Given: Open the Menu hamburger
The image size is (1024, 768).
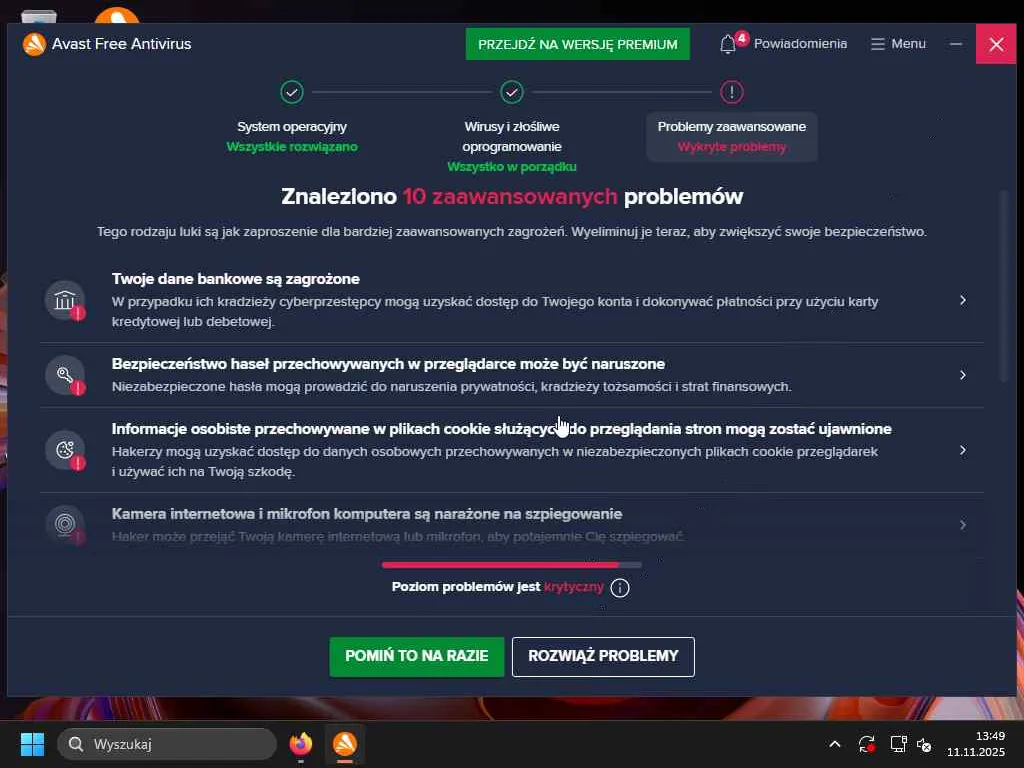Looking at the screenshot, I should (898, 44).
